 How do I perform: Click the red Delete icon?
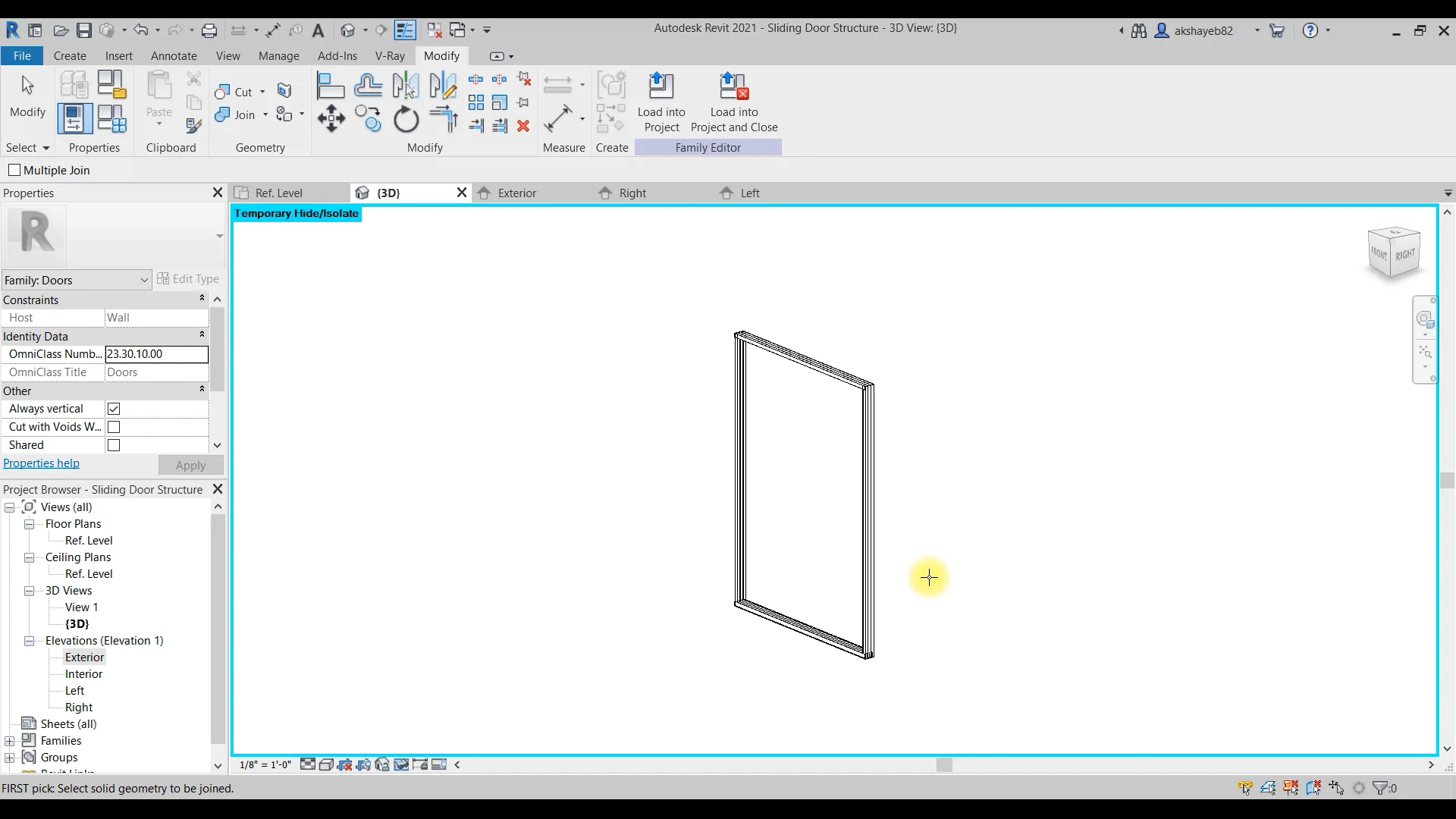click(x=523, y=126)
